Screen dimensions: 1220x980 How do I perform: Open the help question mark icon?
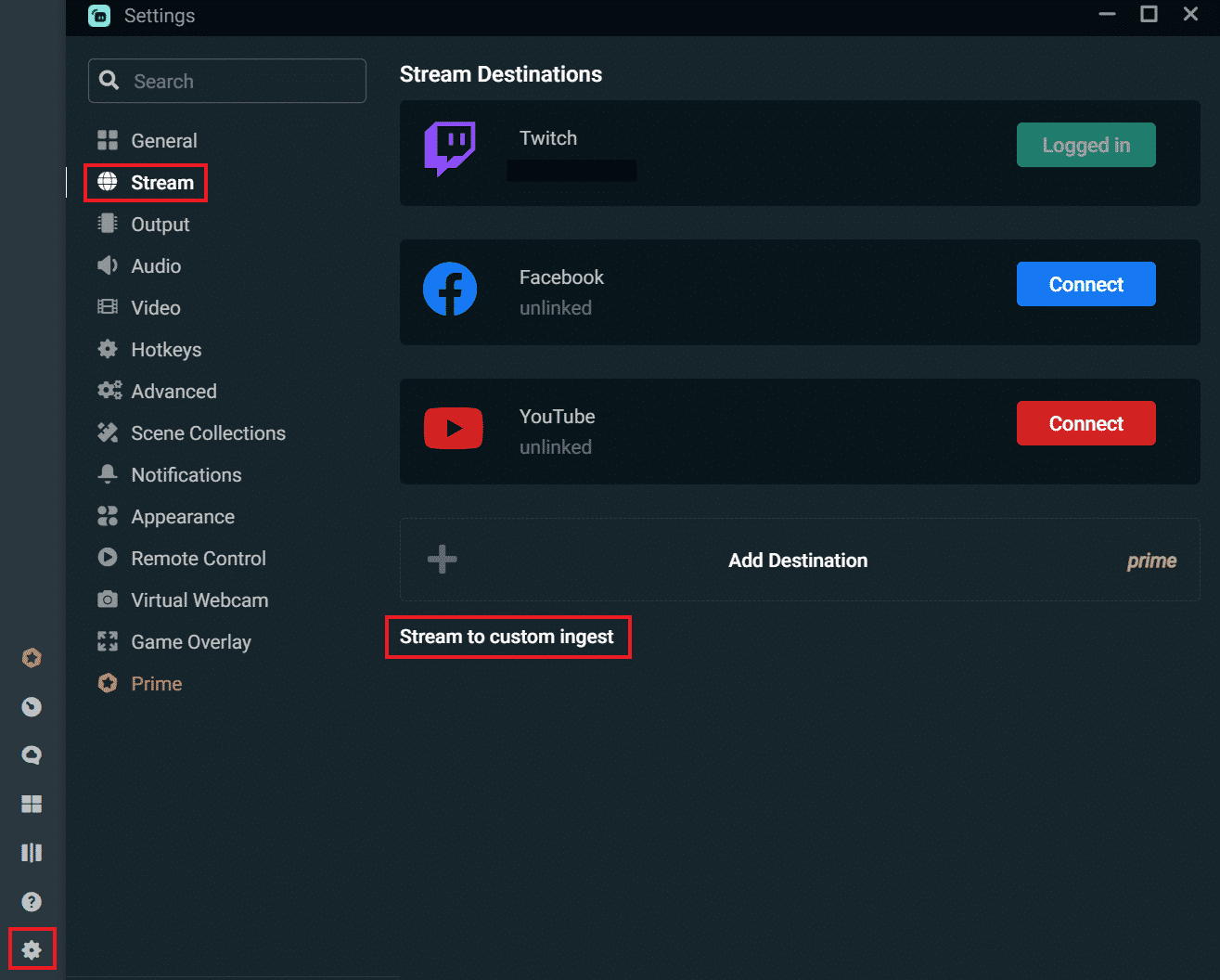point(32,901)
